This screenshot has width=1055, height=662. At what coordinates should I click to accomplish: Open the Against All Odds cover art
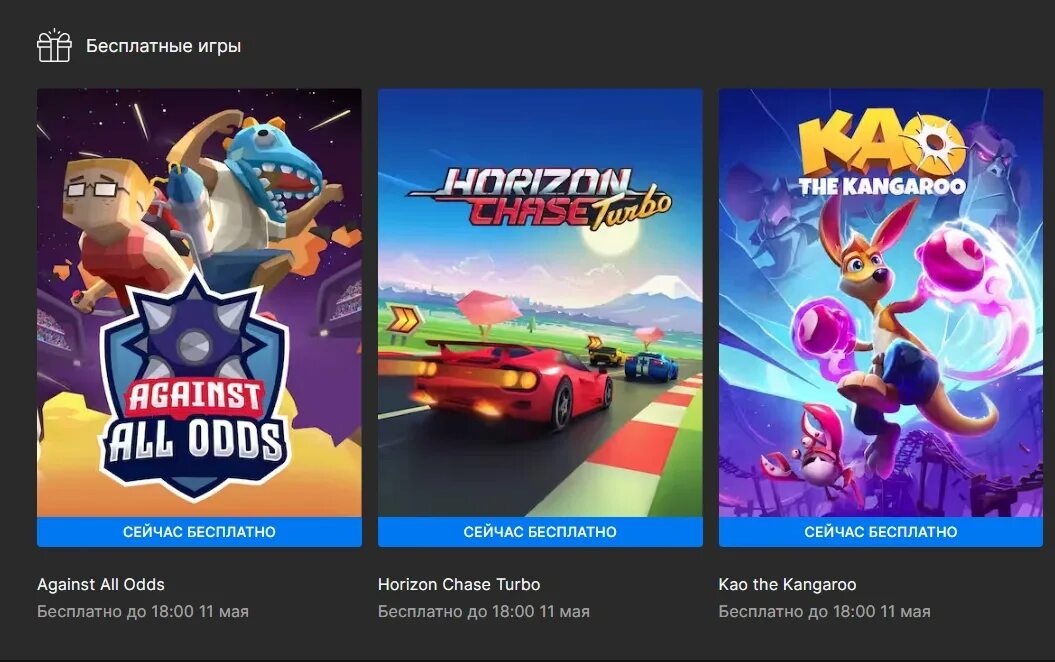(x=199, y=303)
